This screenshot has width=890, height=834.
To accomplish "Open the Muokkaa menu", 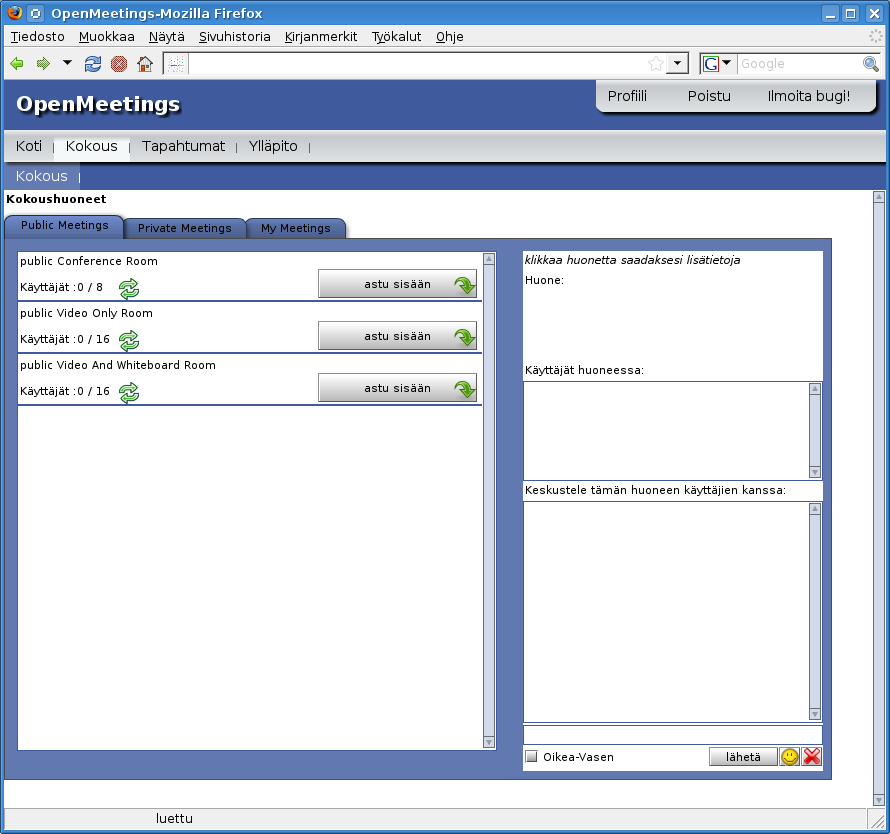I will (107, 36).
